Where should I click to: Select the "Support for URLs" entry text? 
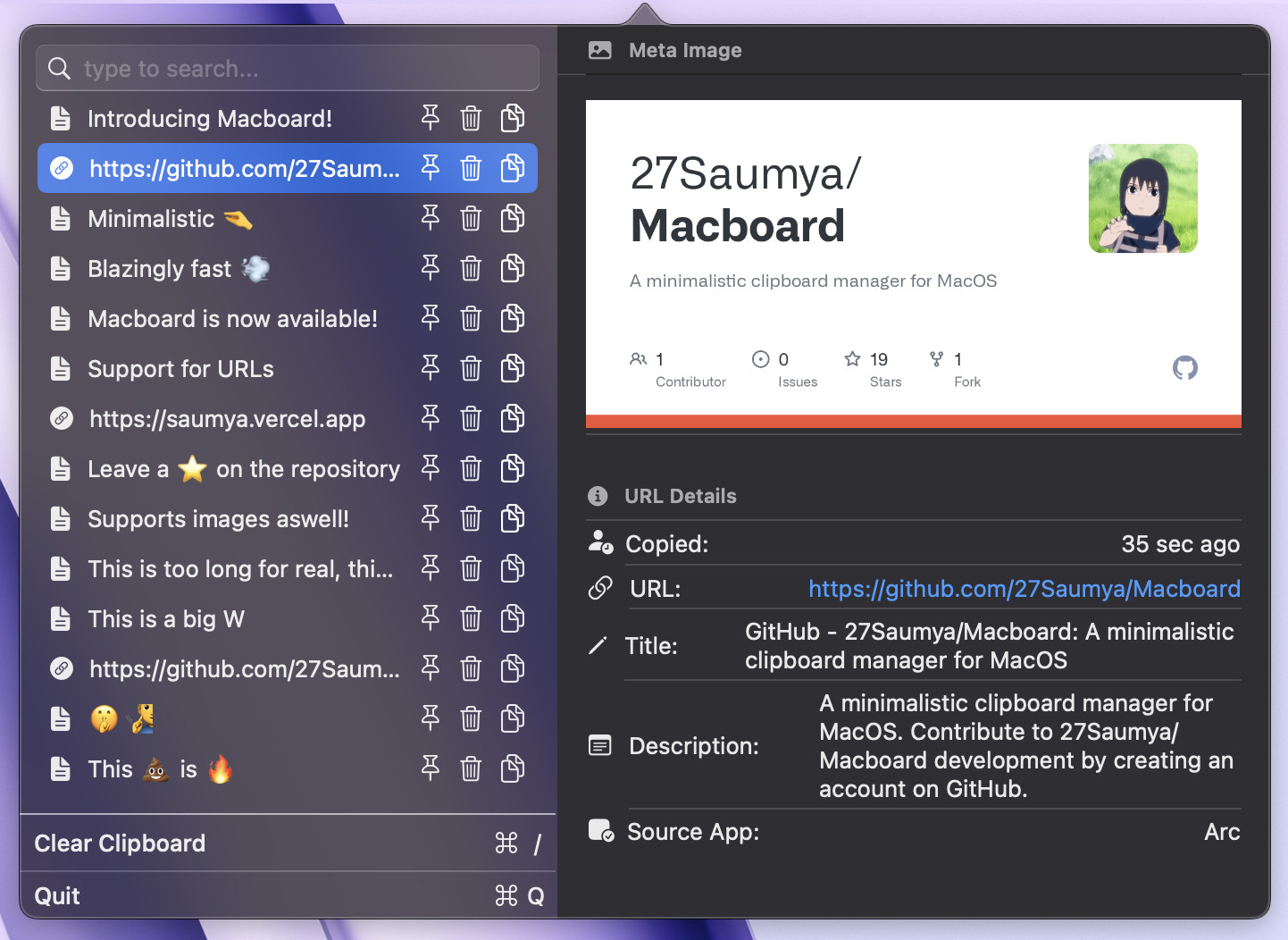(180, 368)
